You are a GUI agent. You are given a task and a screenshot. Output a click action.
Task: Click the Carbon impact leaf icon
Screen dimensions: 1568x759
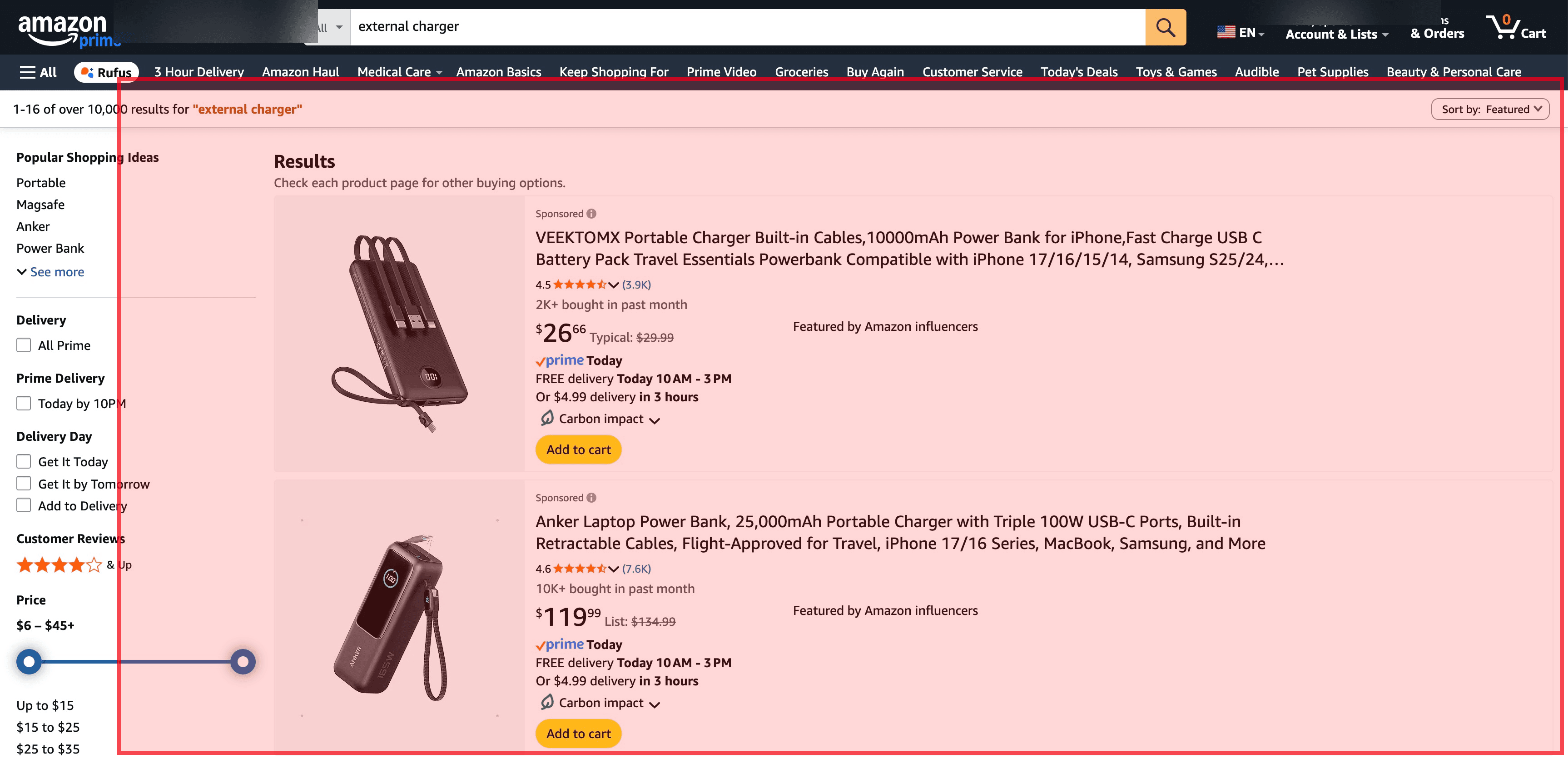pos(547,418)
